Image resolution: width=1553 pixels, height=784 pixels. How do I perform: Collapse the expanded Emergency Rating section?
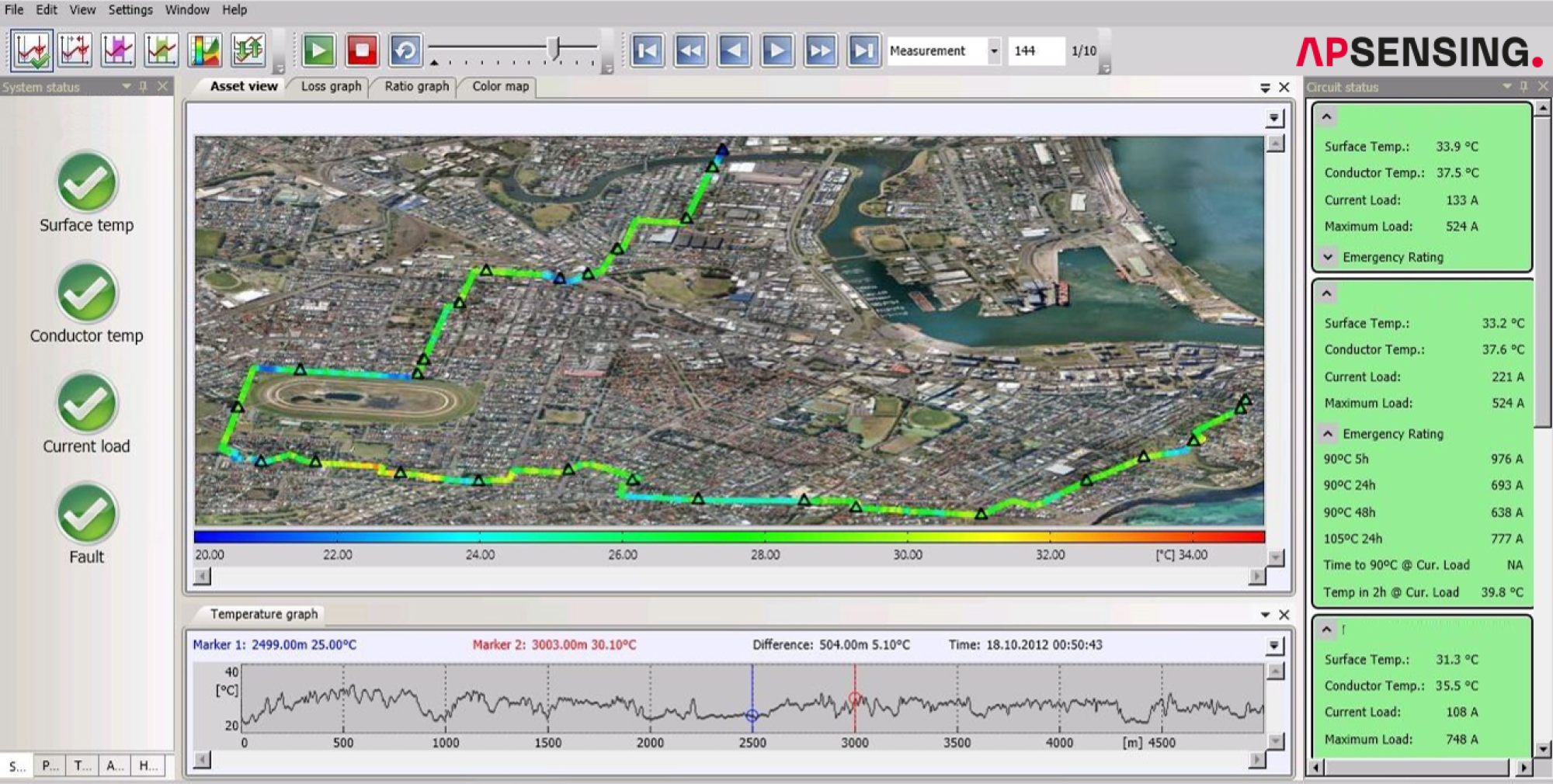click(1328, 434)
